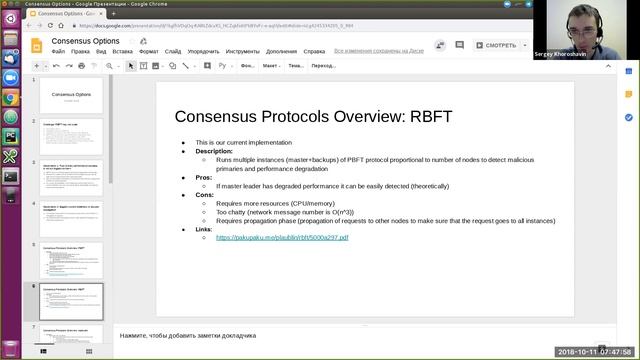Open the Calendar side panel icon

(x=629, y=71)
